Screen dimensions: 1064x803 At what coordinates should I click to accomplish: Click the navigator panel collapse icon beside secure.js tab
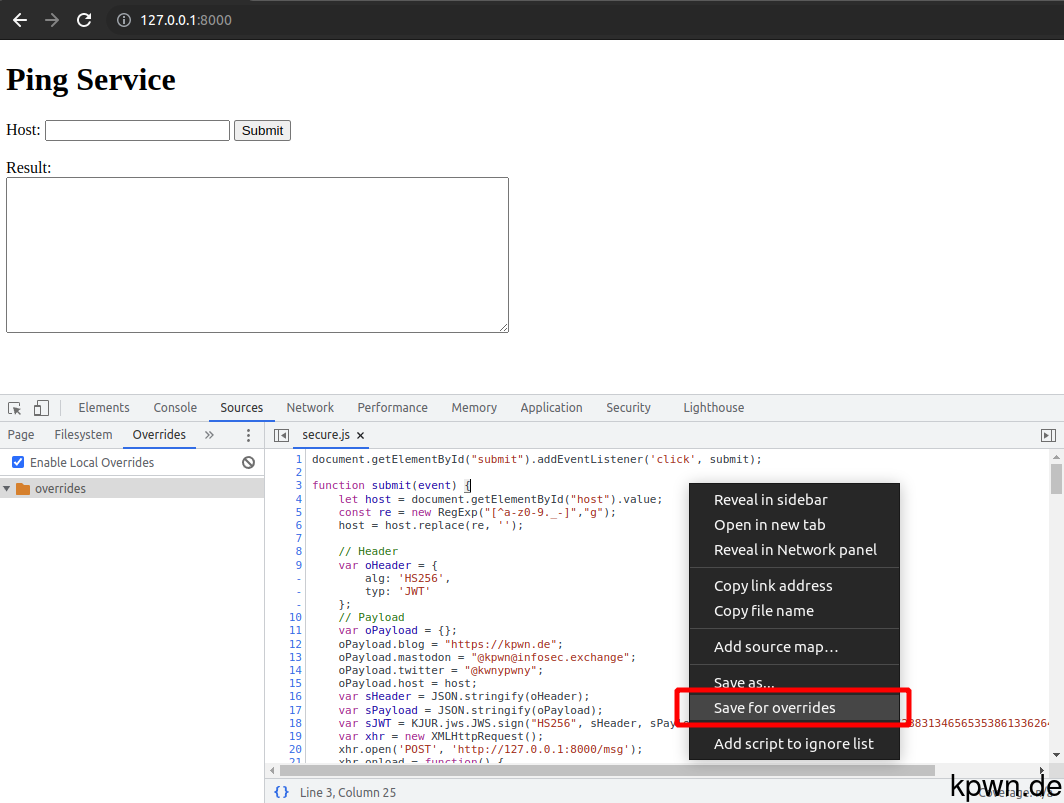(283, 435)
